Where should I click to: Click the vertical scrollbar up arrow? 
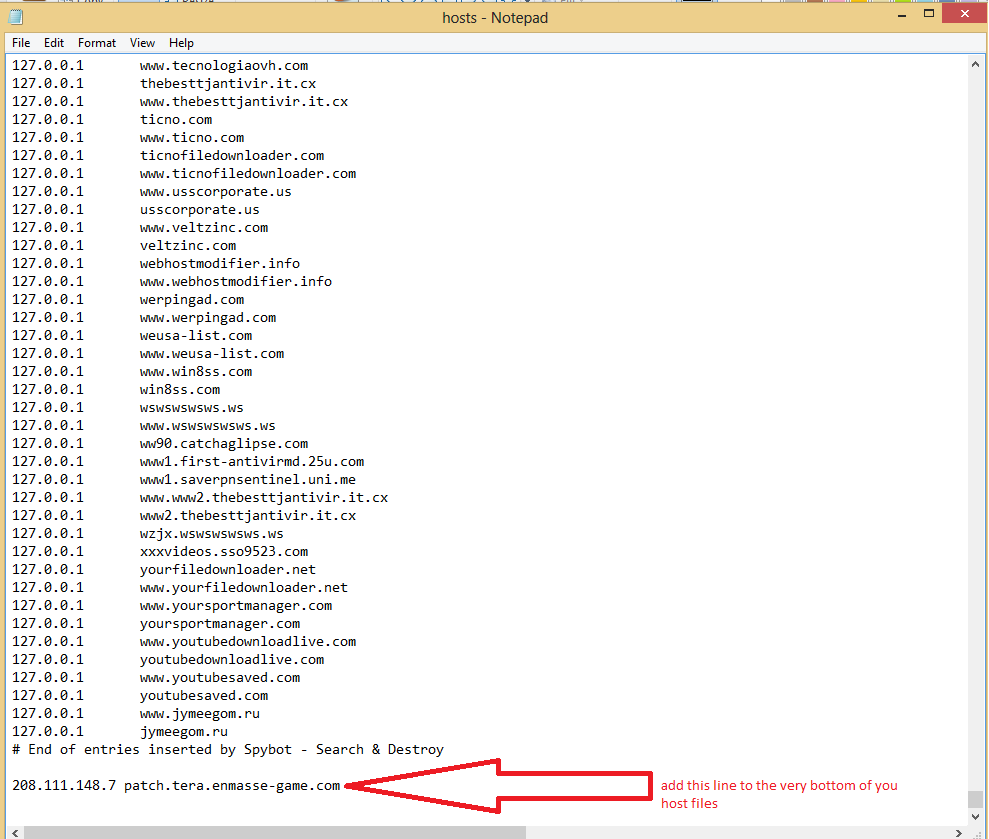[x=975, y=64]
